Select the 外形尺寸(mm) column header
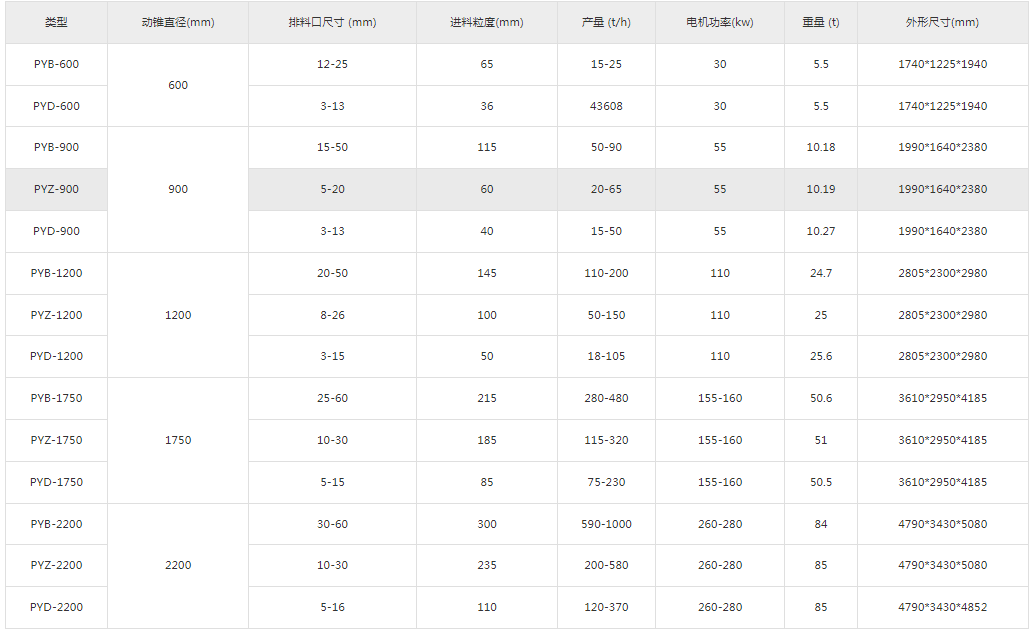1032x631 pixels. (x=942, y=22)
